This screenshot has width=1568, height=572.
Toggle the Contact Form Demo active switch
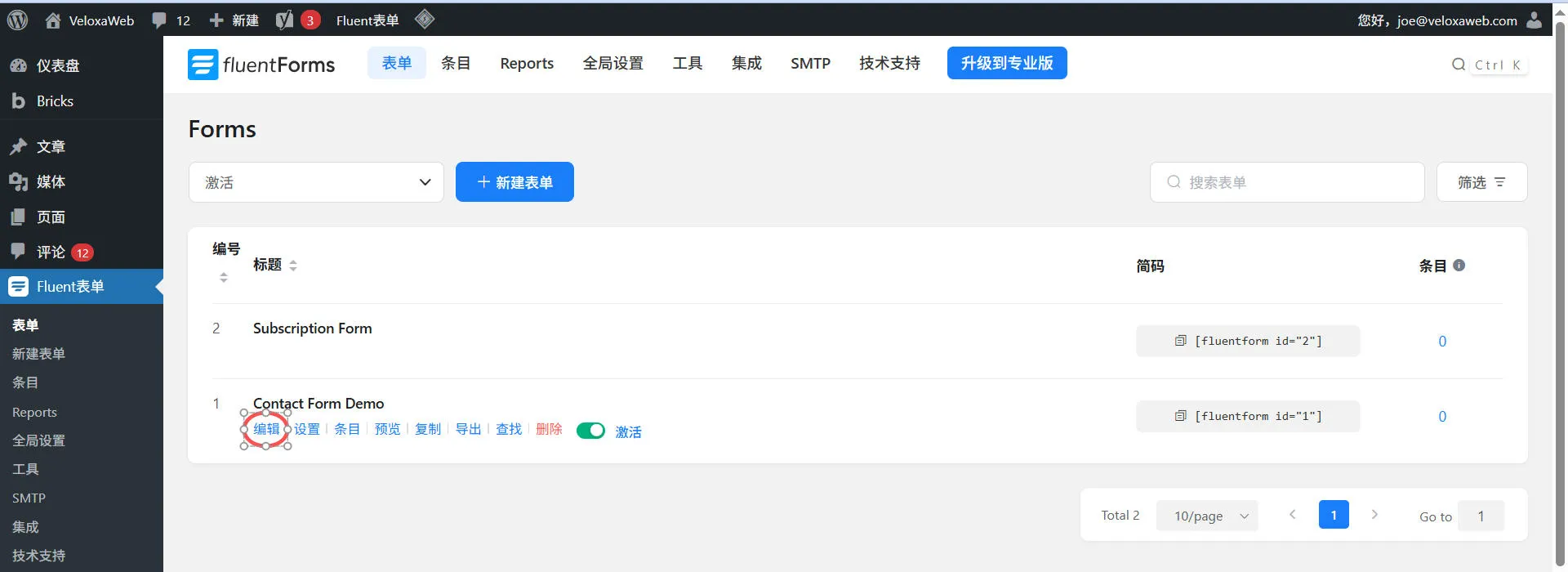pos(590,431)
